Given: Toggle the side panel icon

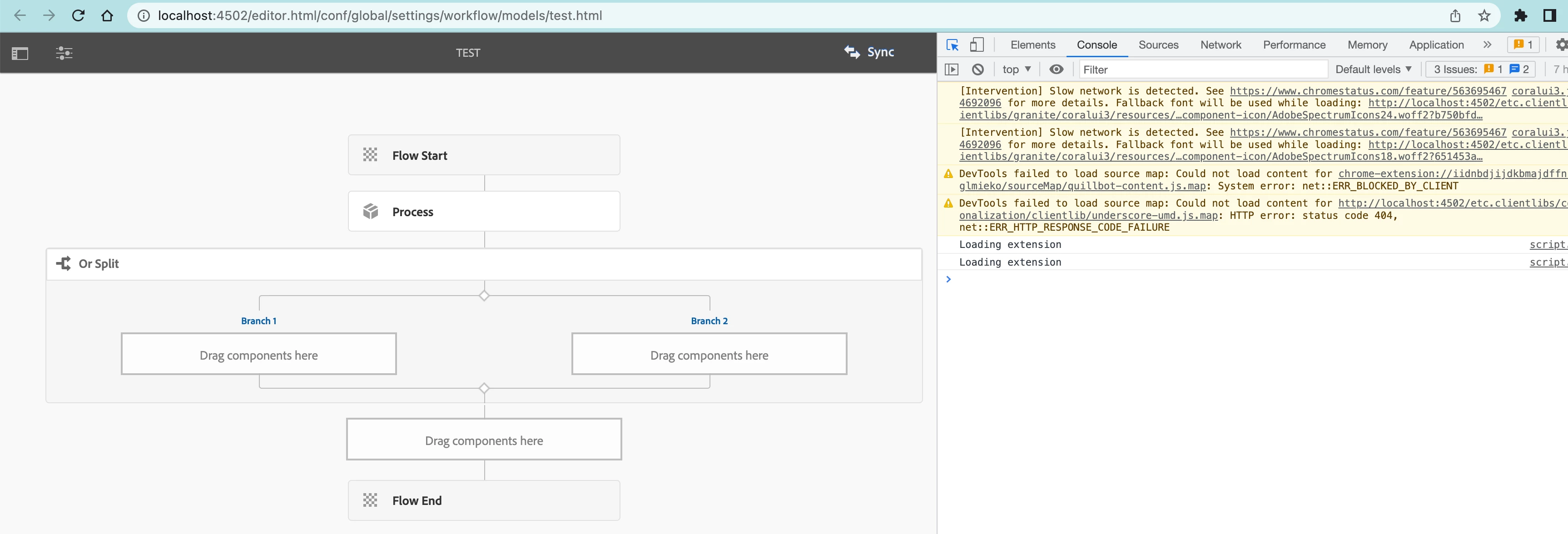Looking at the screenshot, I should click(x=20, y=54).
